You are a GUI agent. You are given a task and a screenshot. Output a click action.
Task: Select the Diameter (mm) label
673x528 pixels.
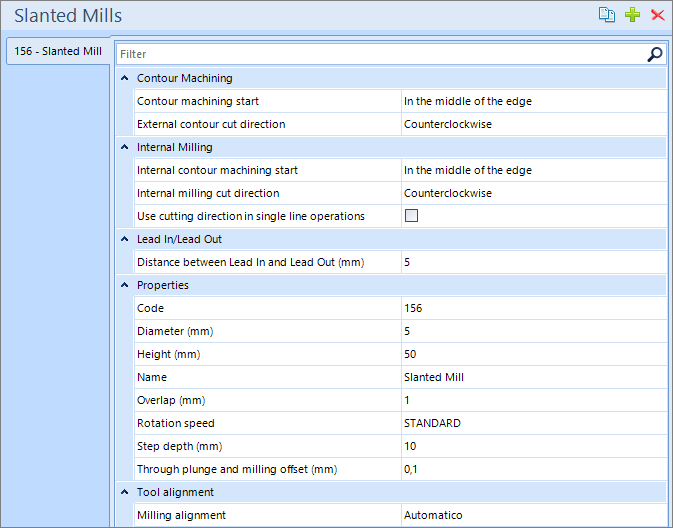(x=175, y=331)
